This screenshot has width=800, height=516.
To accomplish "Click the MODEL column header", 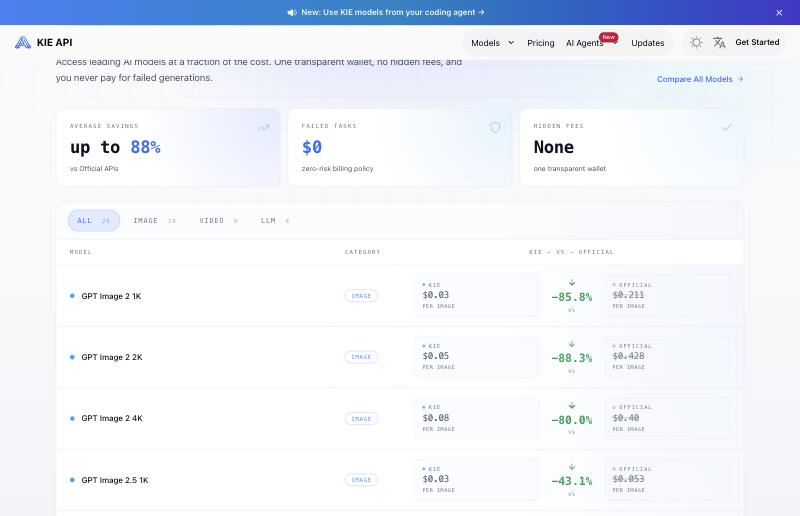I will click(81, 252).
